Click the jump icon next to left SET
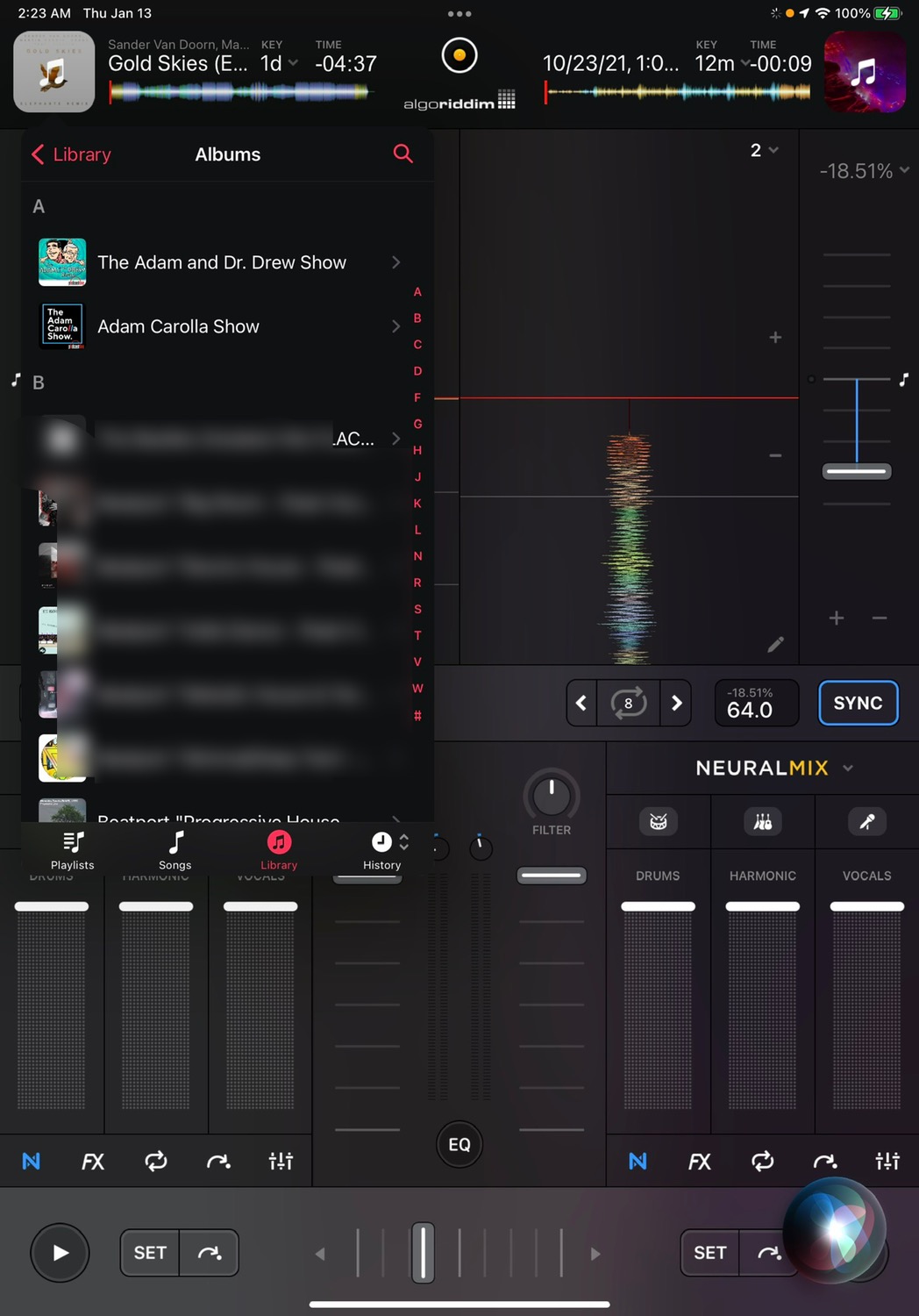 209,1253
